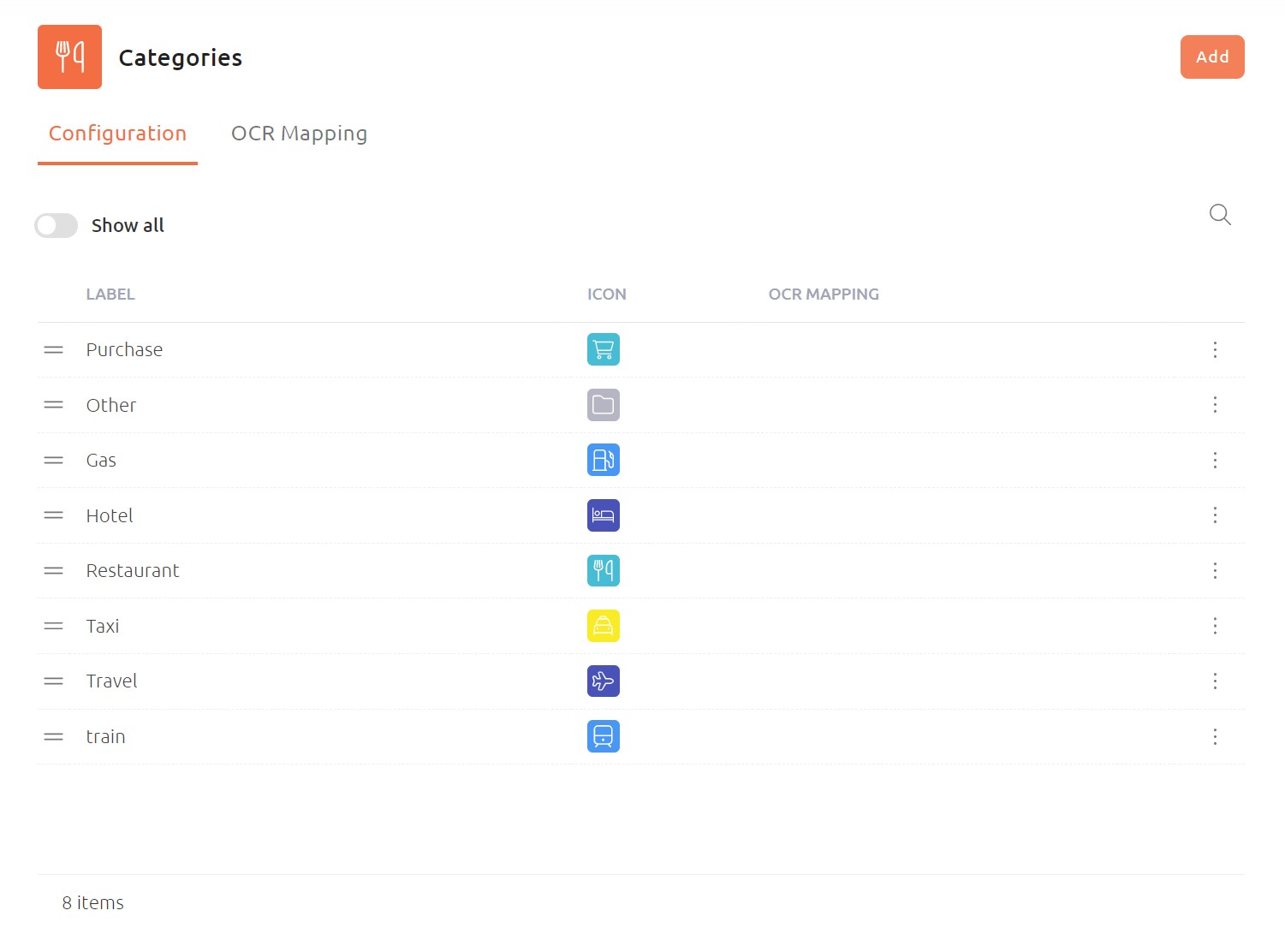Click the drag handle of Purchase row
Image resolution: width=1285 pixels, height=952 pixels.
[x=54, y=349]
